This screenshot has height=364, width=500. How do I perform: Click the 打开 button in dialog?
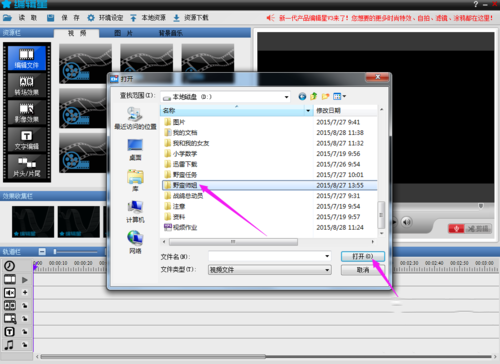(363, 256)
